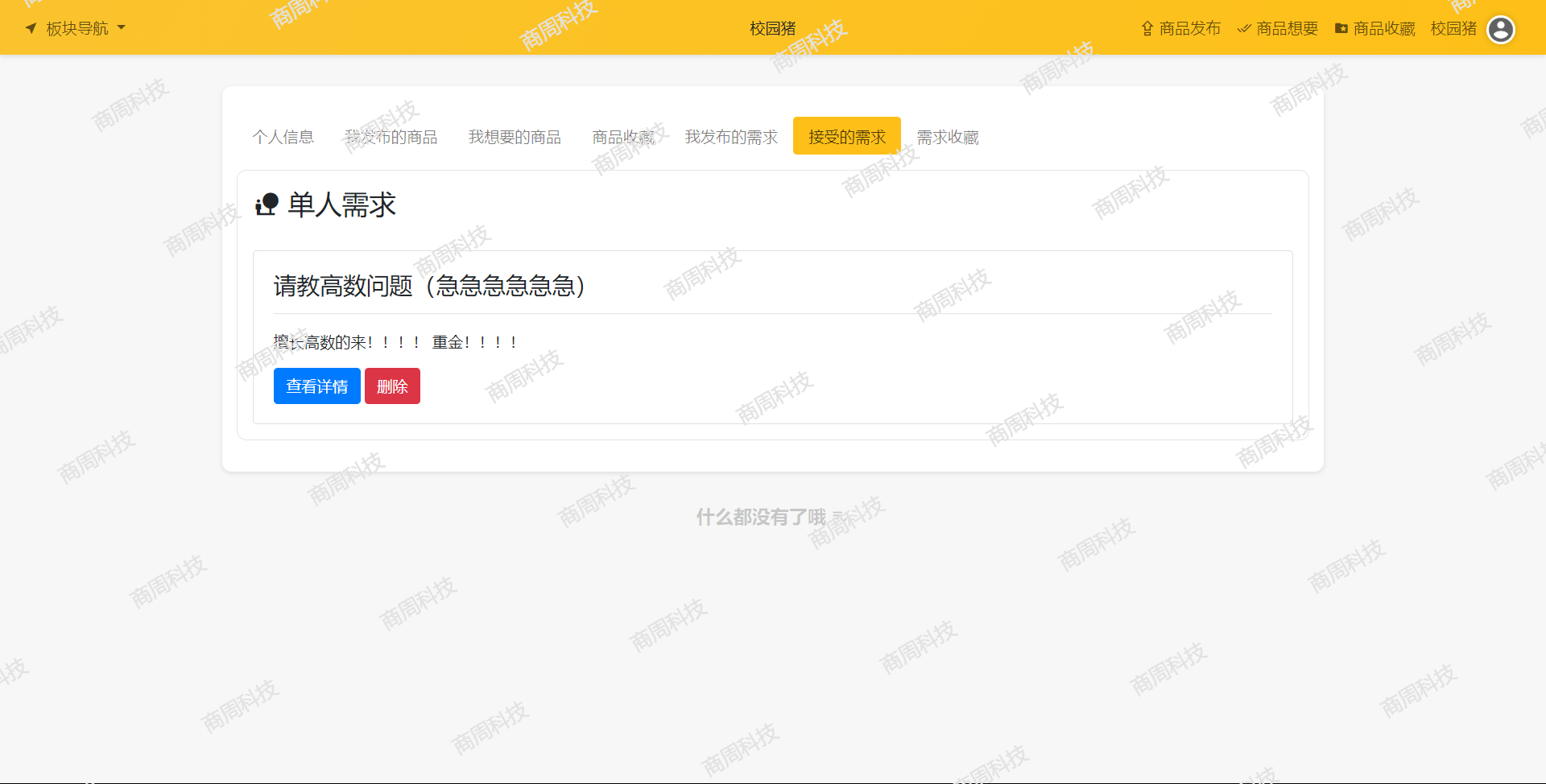This screenshot has height=784, width=1546.
Task: Switch to the 我发布的需求 tab
Action: coord(731,137)
